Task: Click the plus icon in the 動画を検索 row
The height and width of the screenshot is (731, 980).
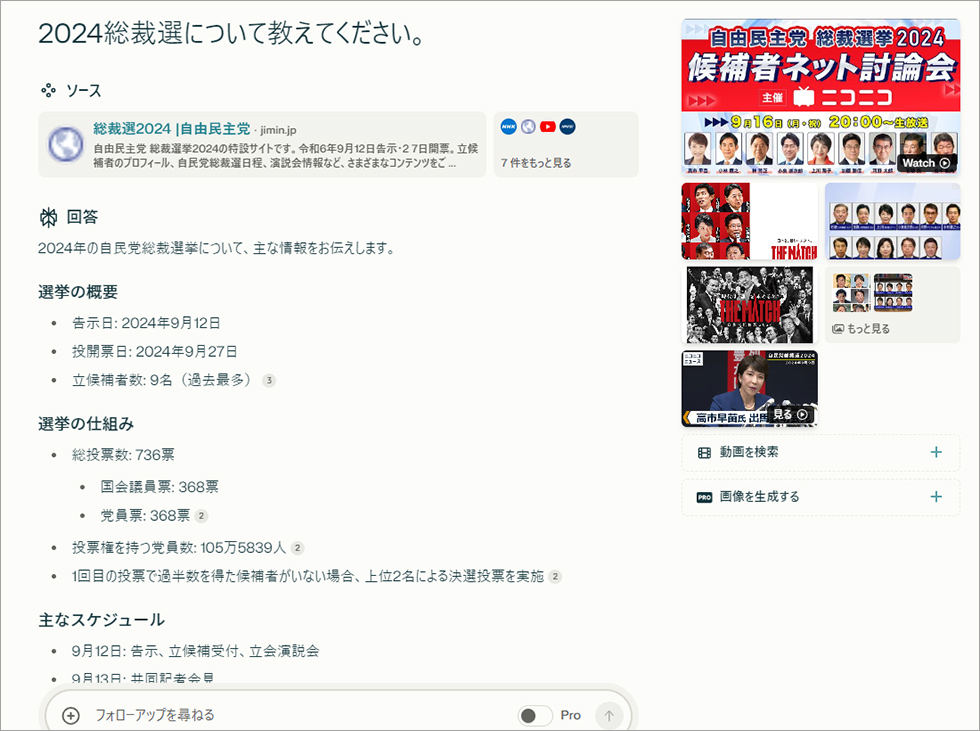Action: point(936,452)
